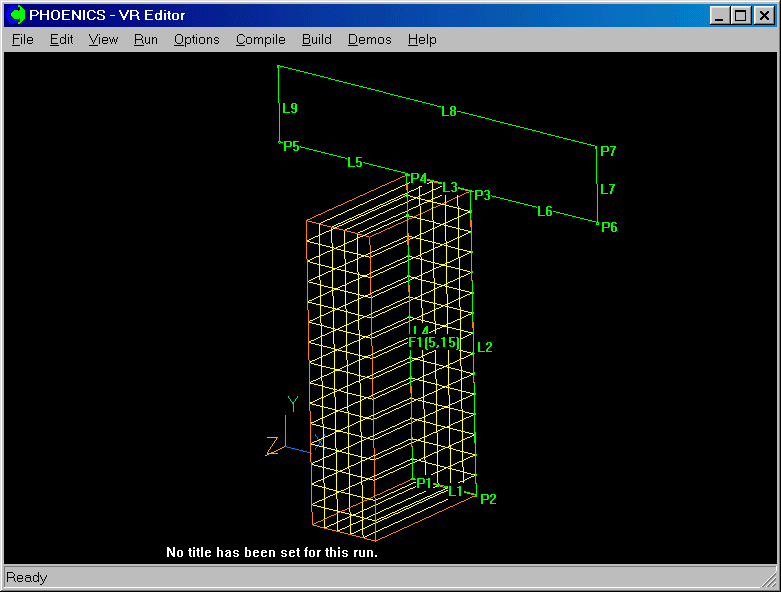Click the PHOENICS application icon in title bar
Viewport: 781px width, 592px height.
(x=17, y=15)
